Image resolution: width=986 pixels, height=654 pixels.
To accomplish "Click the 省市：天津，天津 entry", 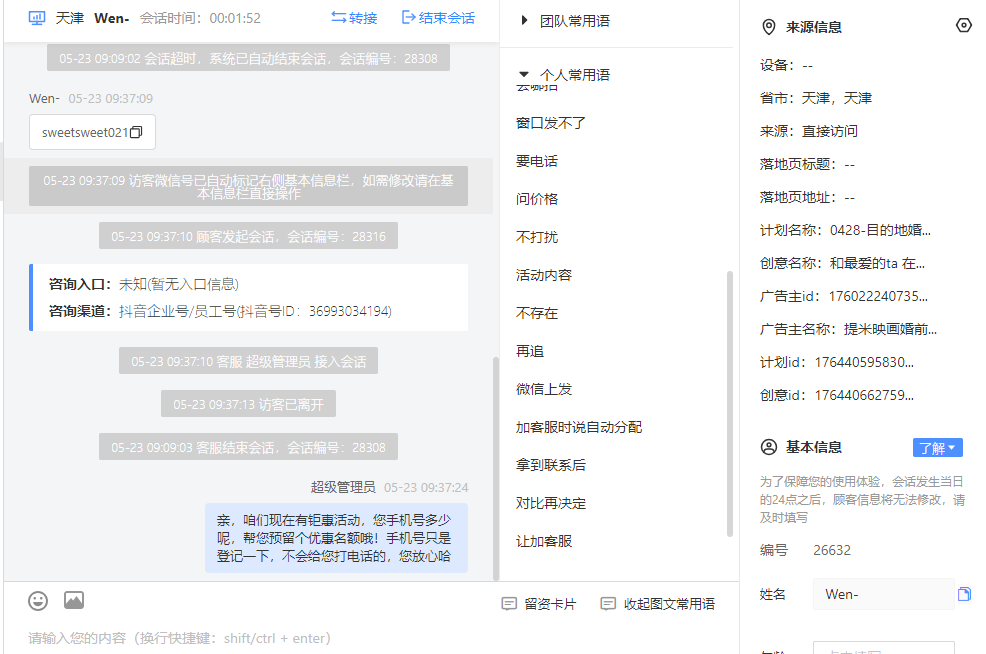I will click(x=816, y=98).
